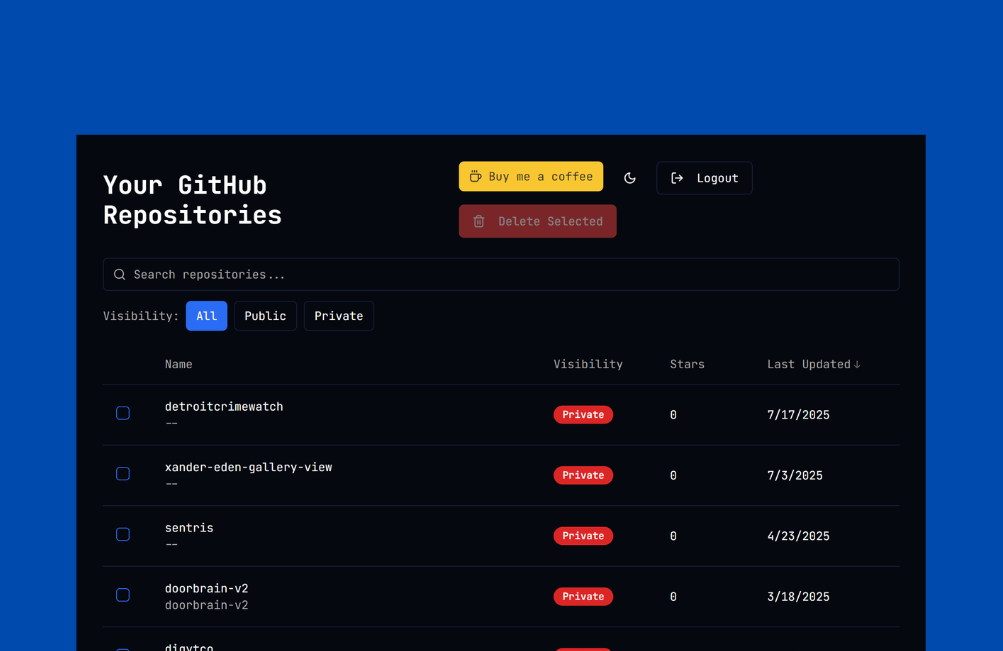Click the Buy me a coffee button
1003x651 pixels.
click(x=531, y=176)
